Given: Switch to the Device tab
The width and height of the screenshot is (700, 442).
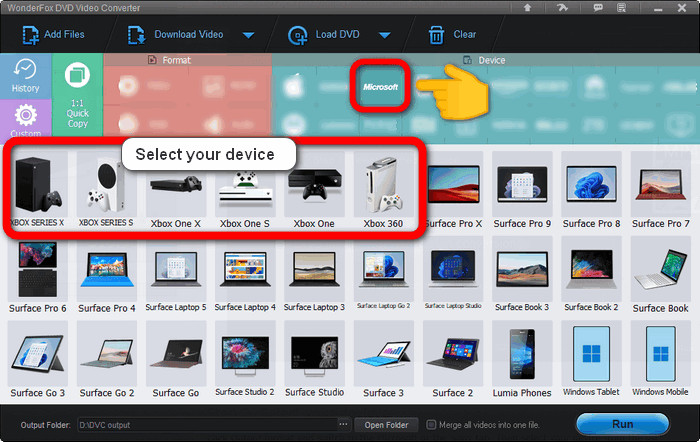Looking at the screenshot, I should point(484,60).
